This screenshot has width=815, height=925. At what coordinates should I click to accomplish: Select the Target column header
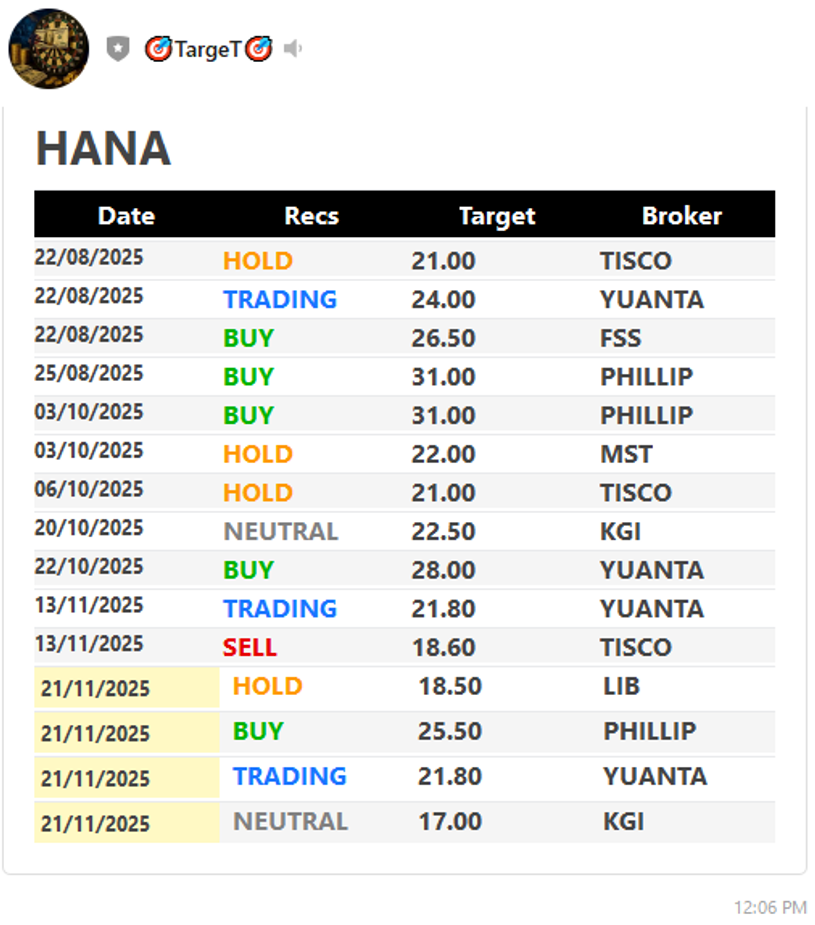coord(497,216)
